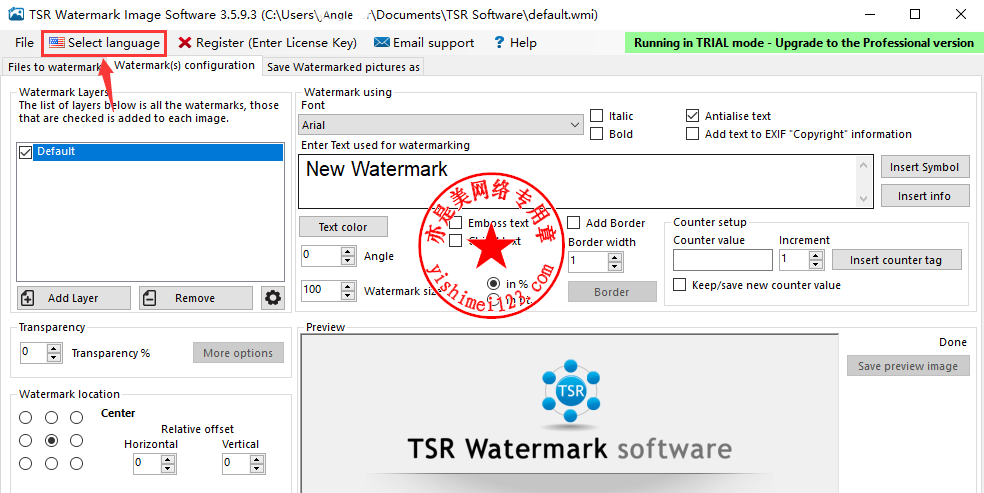Decrease Watermark size with down arrow
Screen dimensions: 984x493
pyautogui.click(x=348, y=295)
